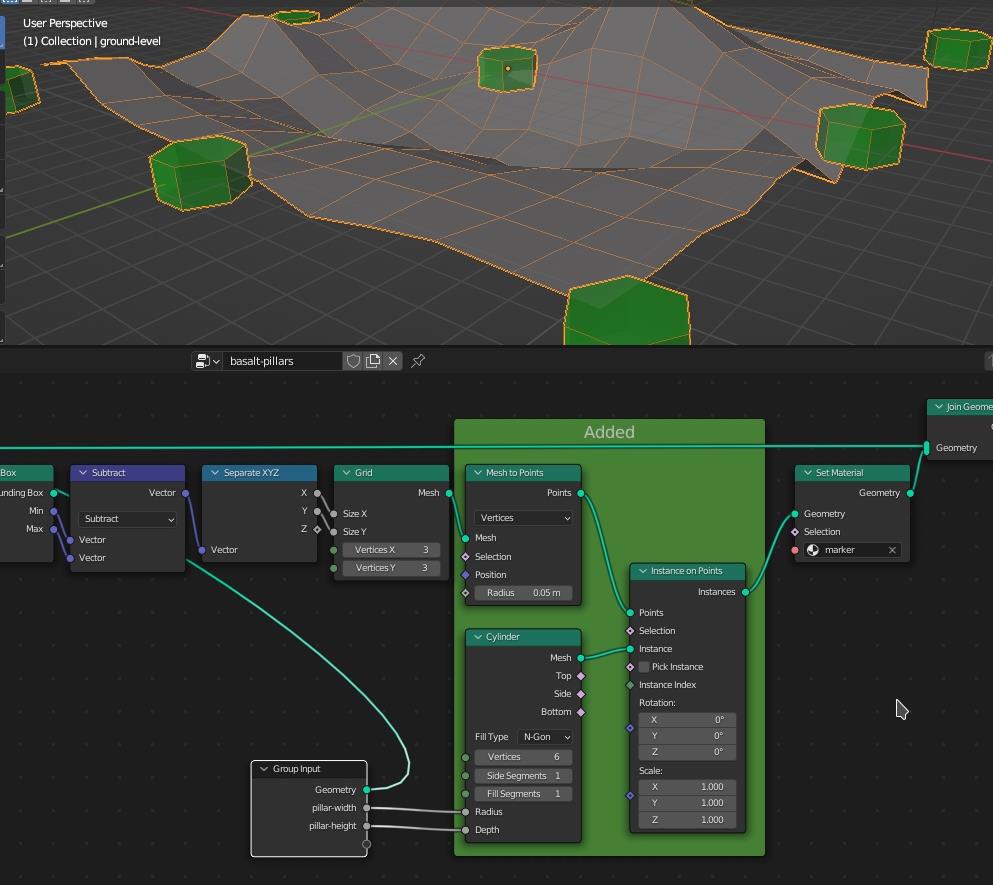Open the Vertices mode dropdown in Mesh to Points
993x885 pixels.
523,518
